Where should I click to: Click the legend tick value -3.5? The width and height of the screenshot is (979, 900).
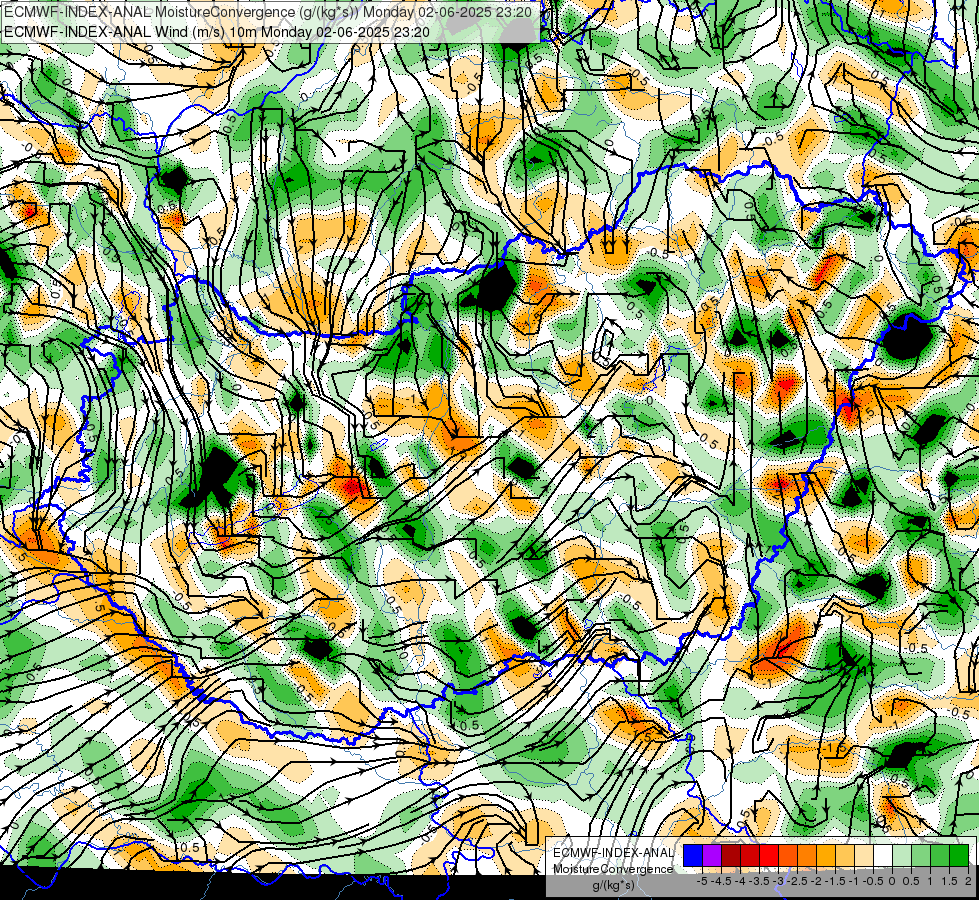(759, 881)
